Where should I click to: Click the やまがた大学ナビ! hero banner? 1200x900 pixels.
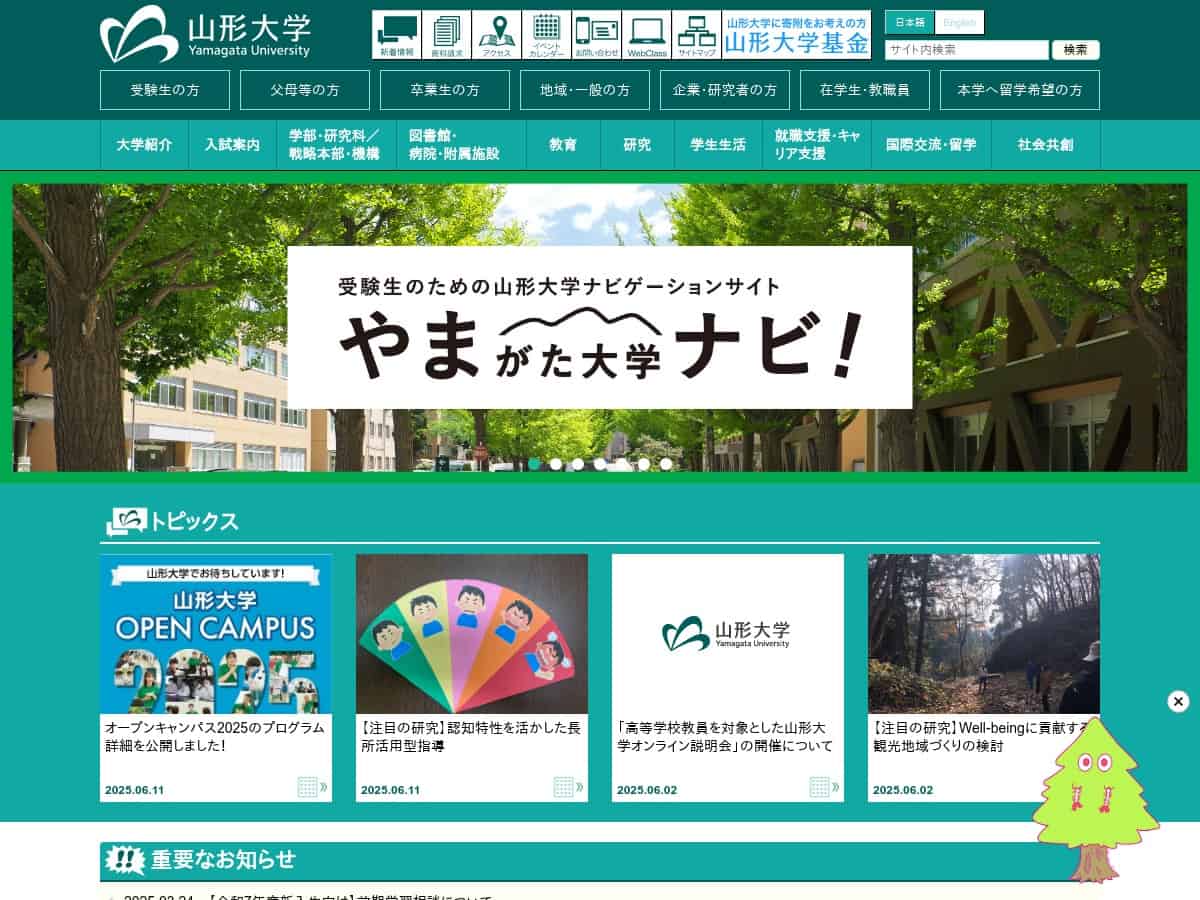click(600, 327)
